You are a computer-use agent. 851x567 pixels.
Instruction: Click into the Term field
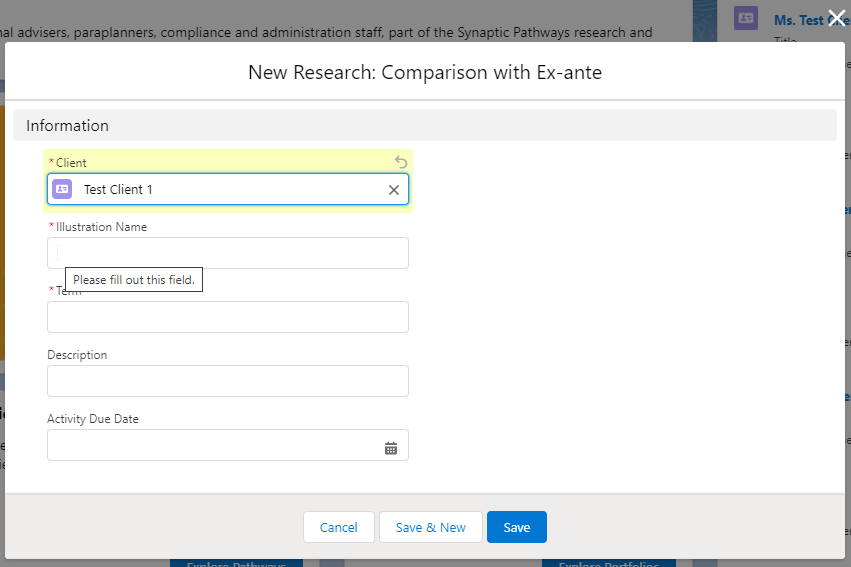(228, 317)
